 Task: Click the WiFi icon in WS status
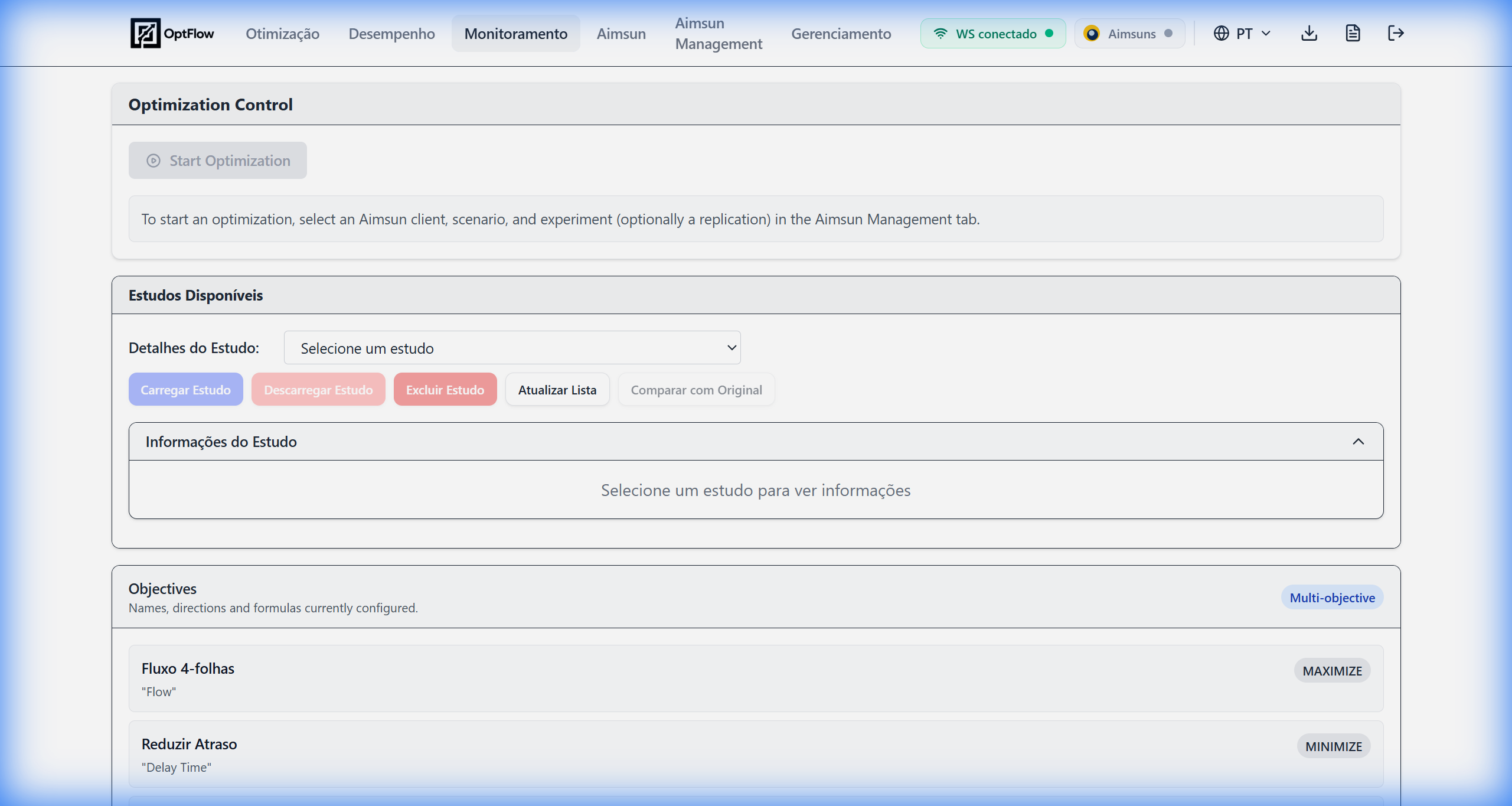(940, 34)
